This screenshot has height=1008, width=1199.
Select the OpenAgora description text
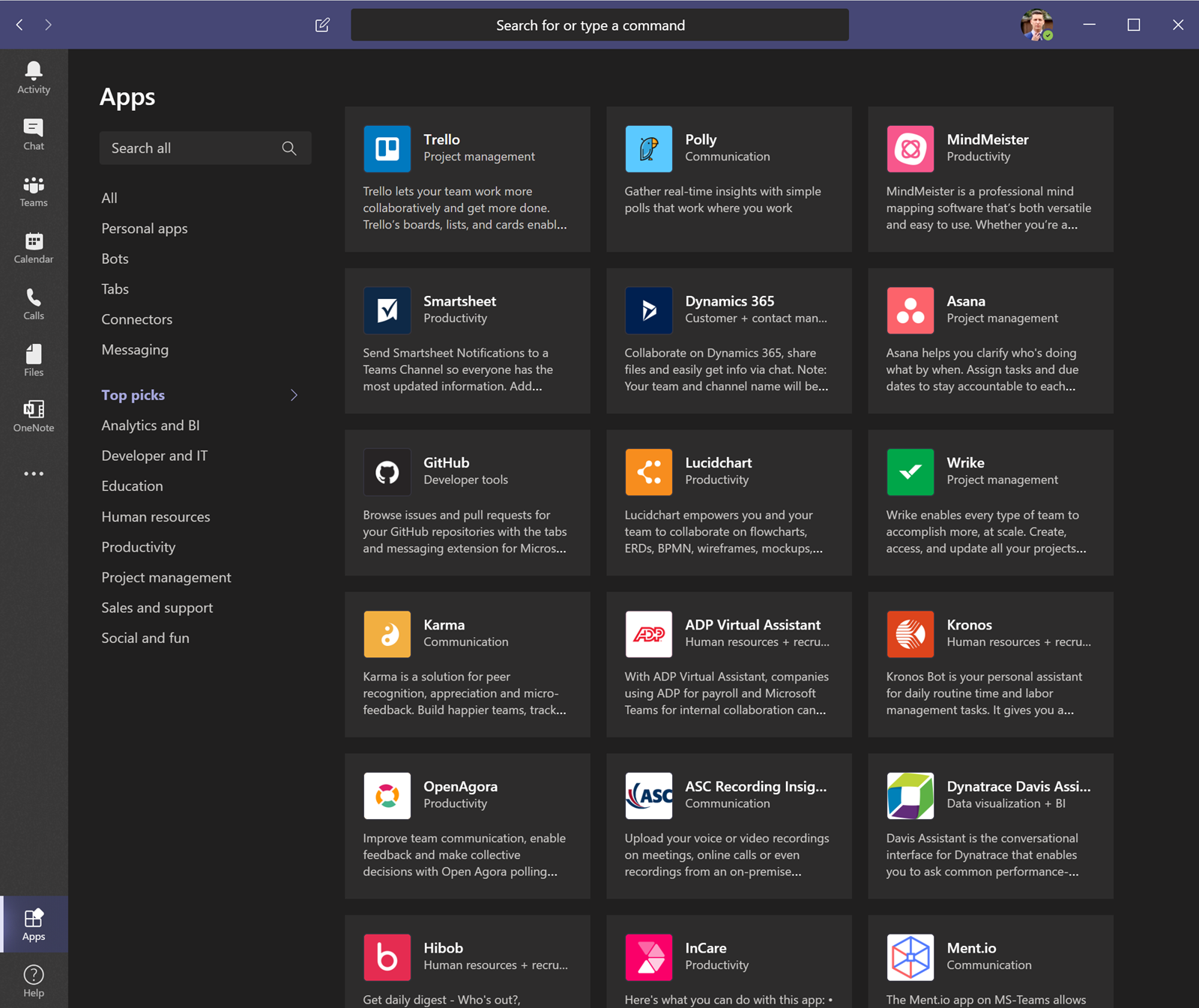(x=465, y=855)
